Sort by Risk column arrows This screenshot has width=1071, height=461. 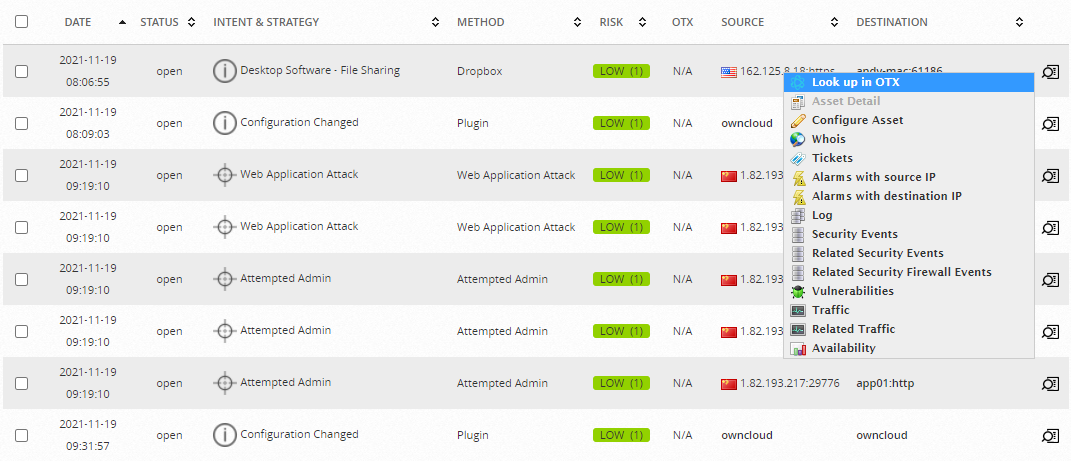[x=642, y=22]
